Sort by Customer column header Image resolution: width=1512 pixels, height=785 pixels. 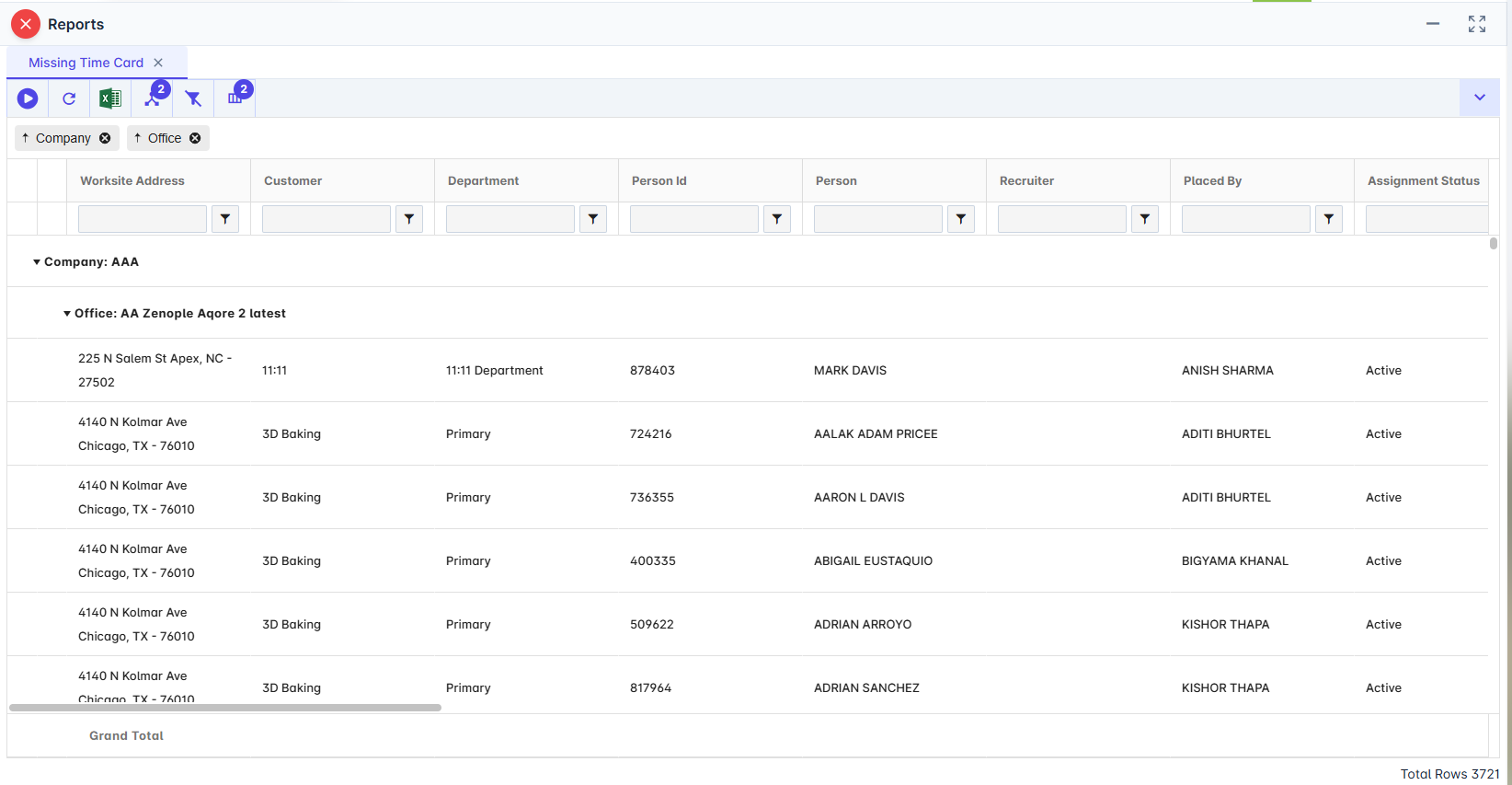292,180
